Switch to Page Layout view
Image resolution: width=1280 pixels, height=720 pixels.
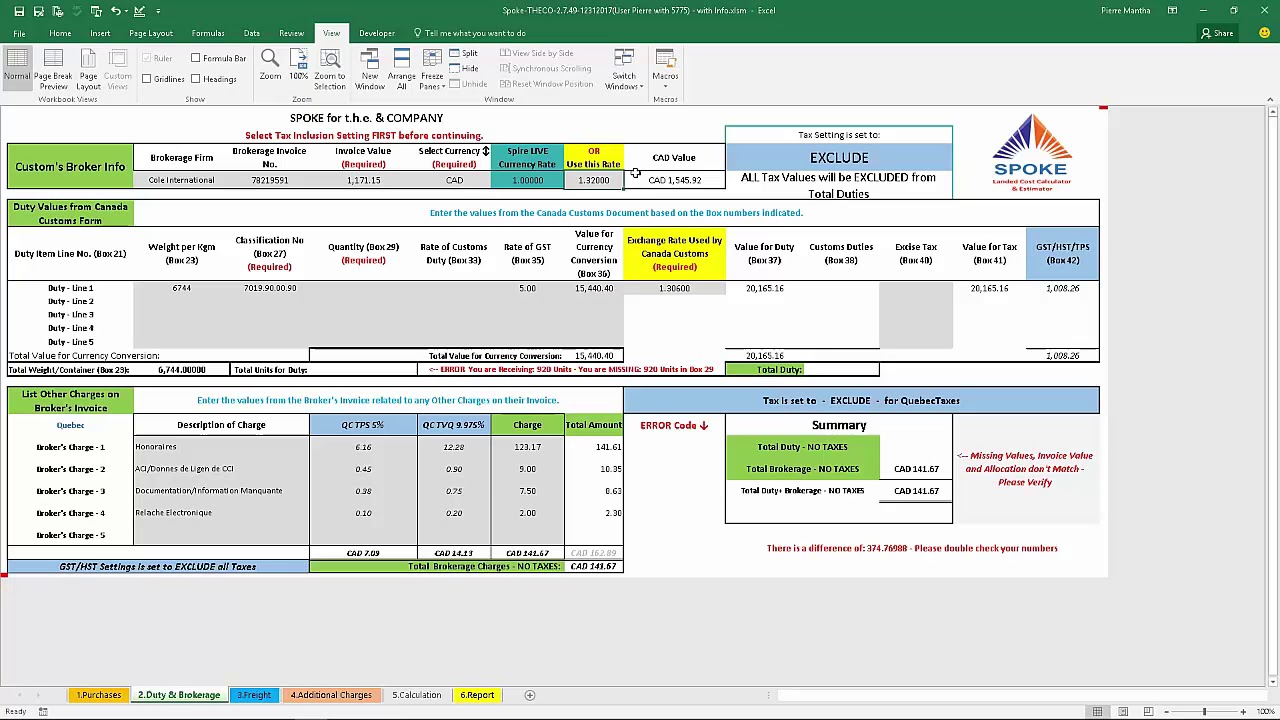(88, 69)
